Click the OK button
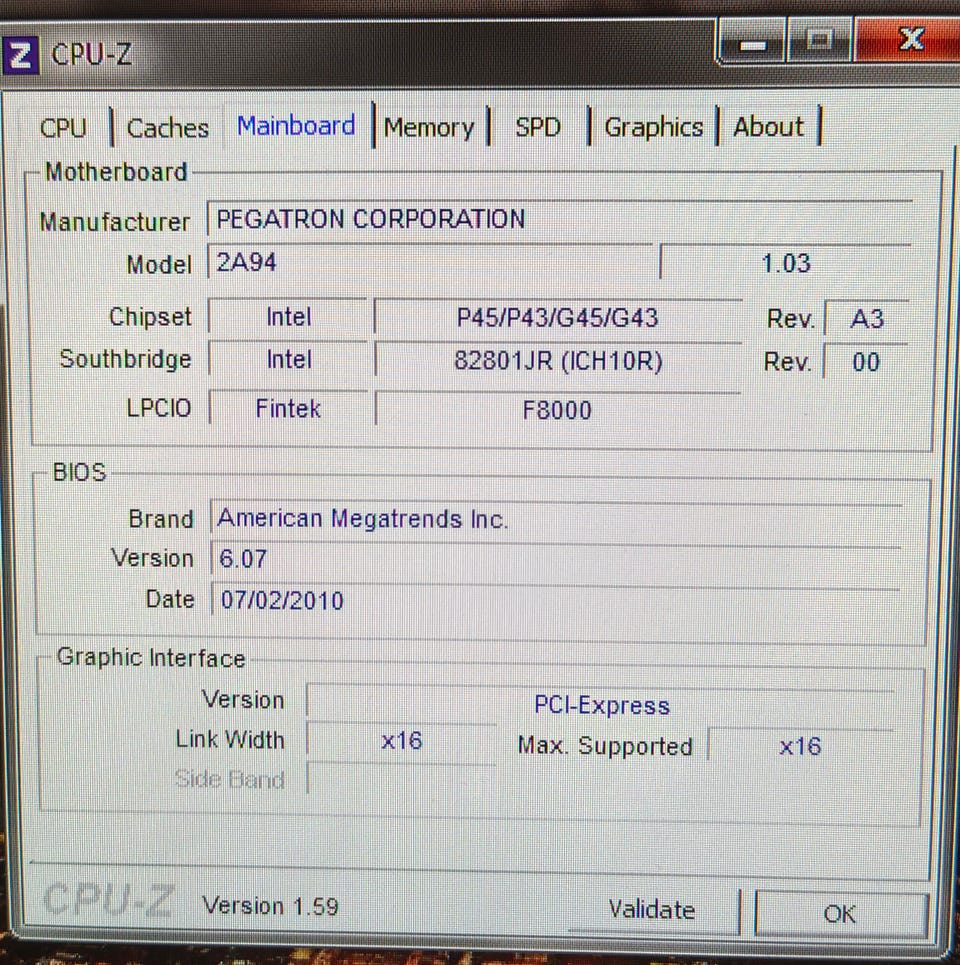The image size is (960, 965). point(840,913)
